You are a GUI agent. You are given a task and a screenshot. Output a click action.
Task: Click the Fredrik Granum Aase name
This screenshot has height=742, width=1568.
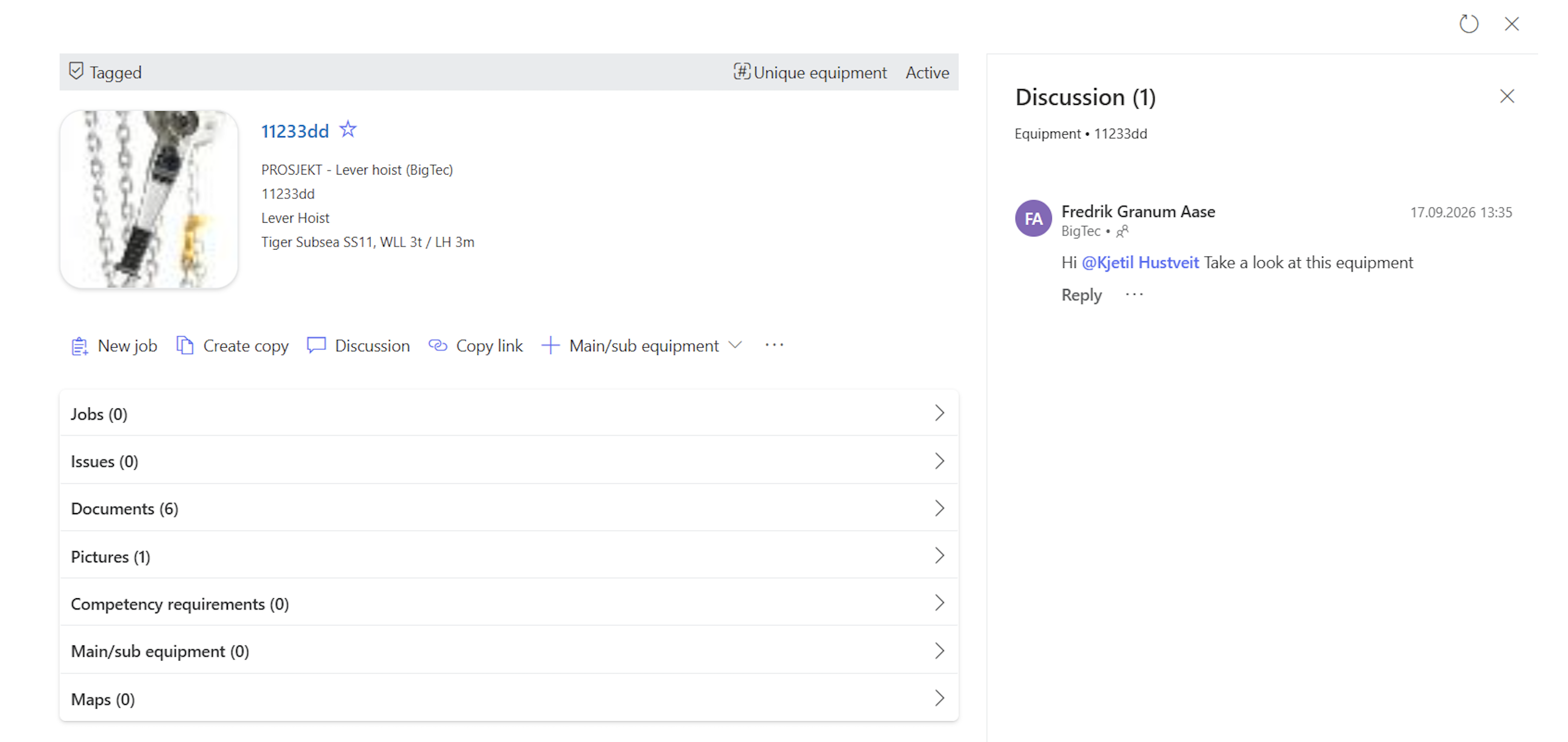[x=1138, y=211]
